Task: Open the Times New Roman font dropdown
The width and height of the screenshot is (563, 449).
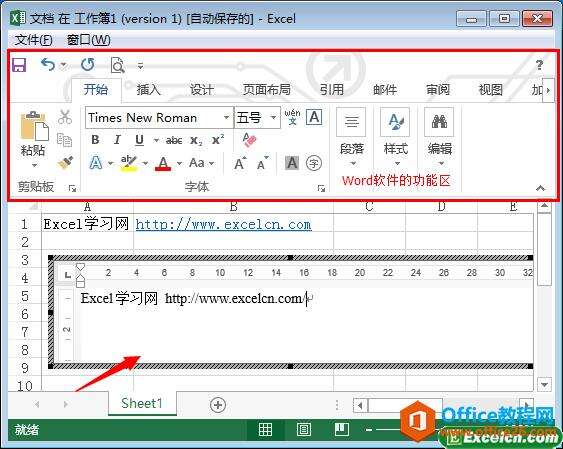Action: [x=227, y=117]
